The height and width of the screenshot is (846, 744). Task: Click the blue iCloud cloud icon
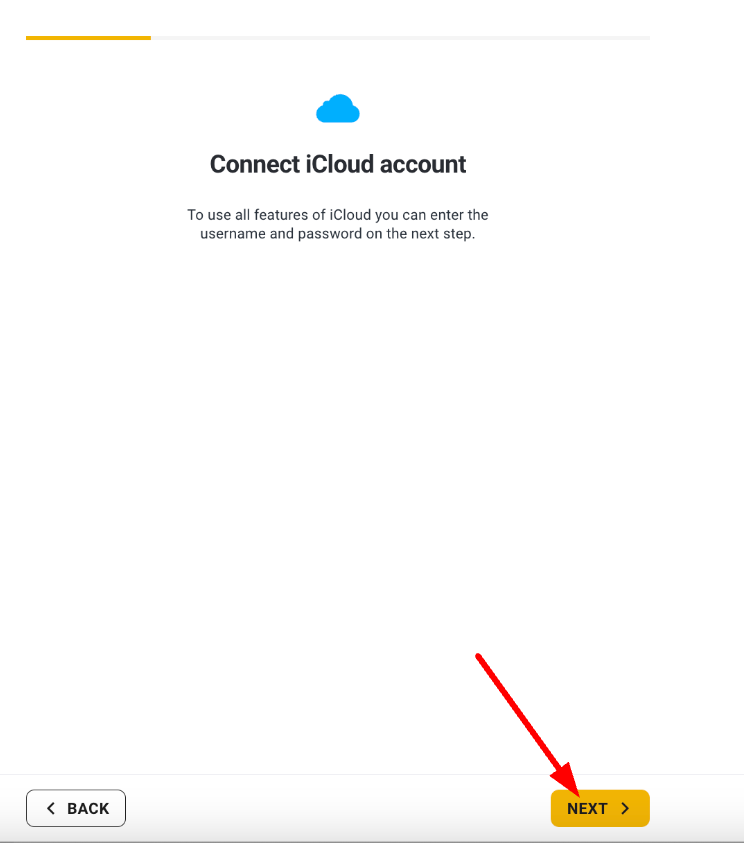(x=338, y=109)
